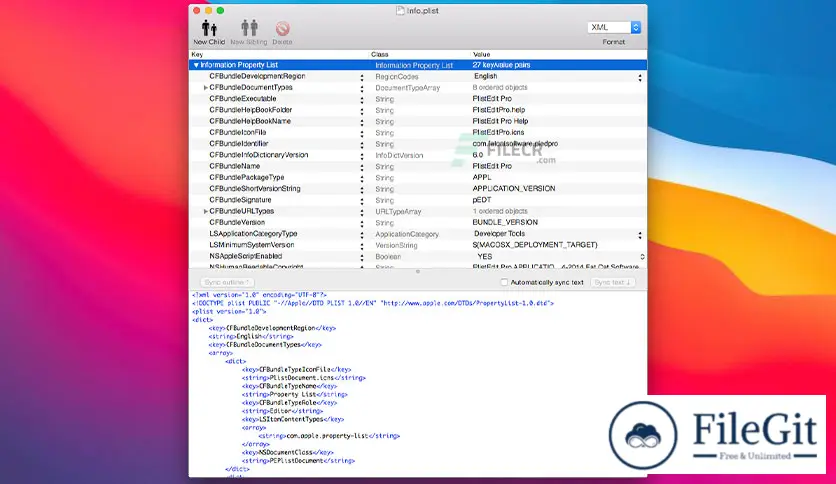Click the value '$(MACOSX_DEPLOYMENT_TARGET)'
The height and width of the screenshot is (484, 836).
pyautogui.click(x=535, y=245)
